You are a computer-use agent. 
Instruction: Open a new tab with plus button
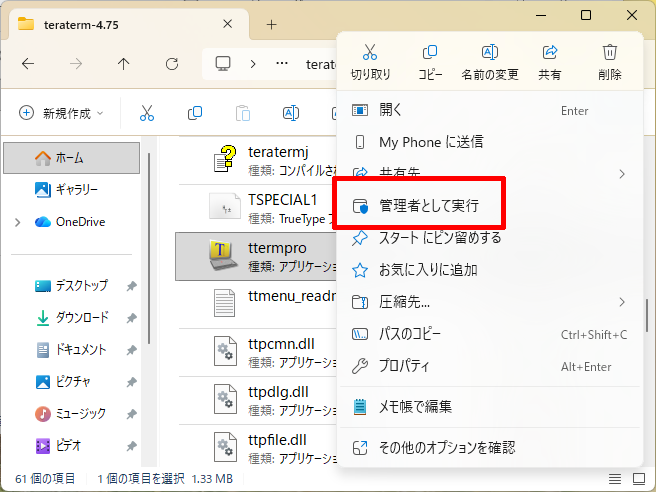tap(271, 24)
